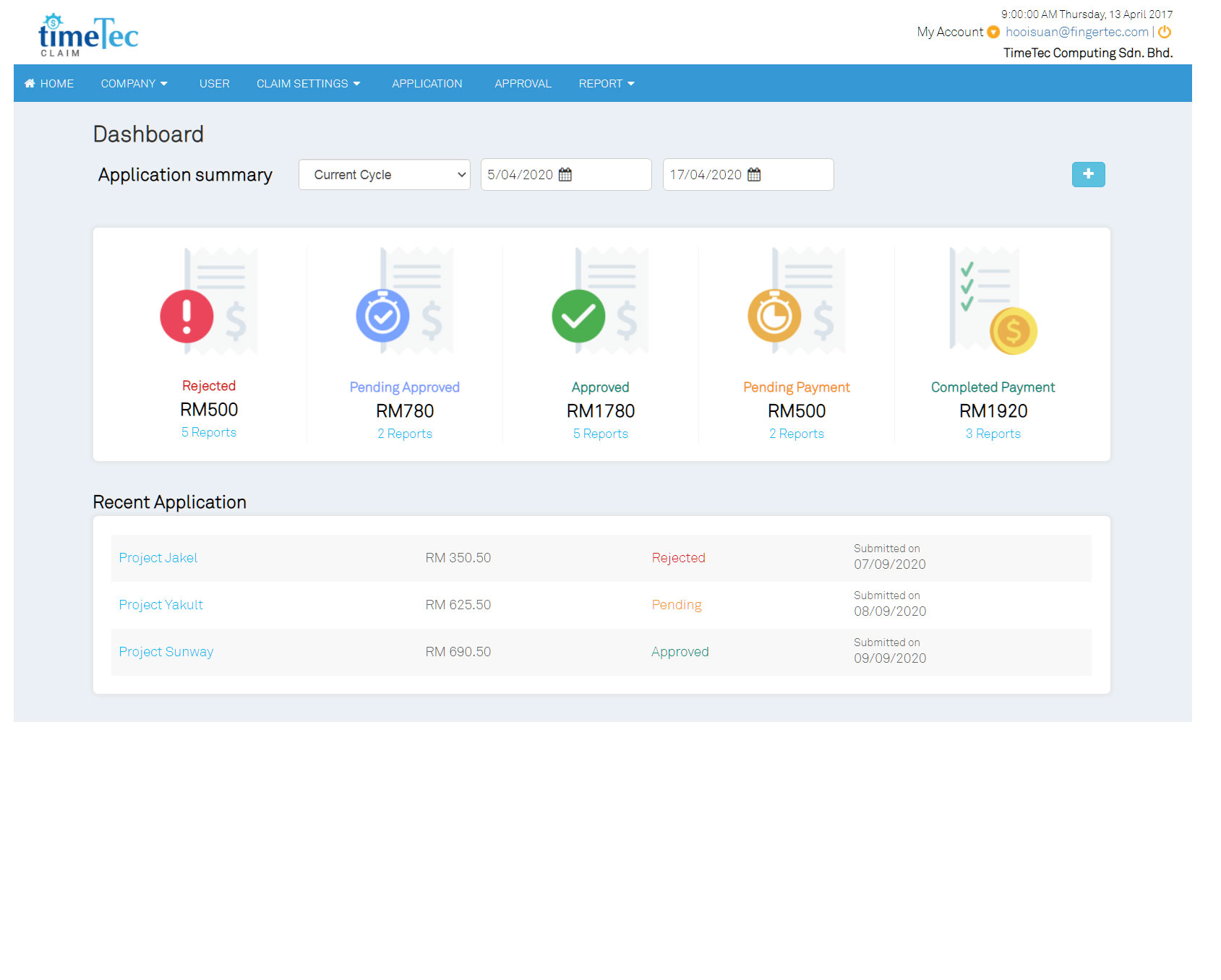The width and height of the screenshot is (1221, 980).
Task: Open the hooisuan@fingertec.com account link
Action: click(1077, 32)
